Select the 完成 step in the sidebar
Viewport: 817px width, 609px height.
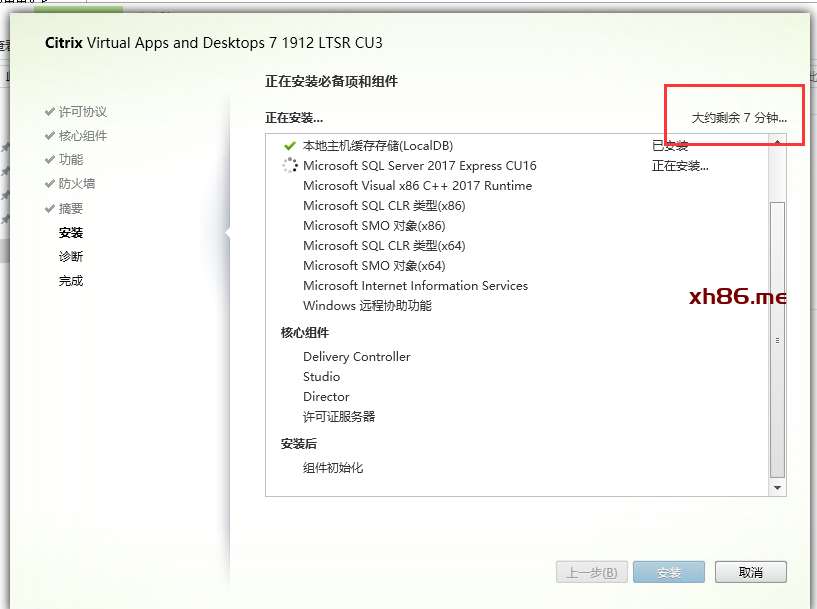(x=71, y=281)
